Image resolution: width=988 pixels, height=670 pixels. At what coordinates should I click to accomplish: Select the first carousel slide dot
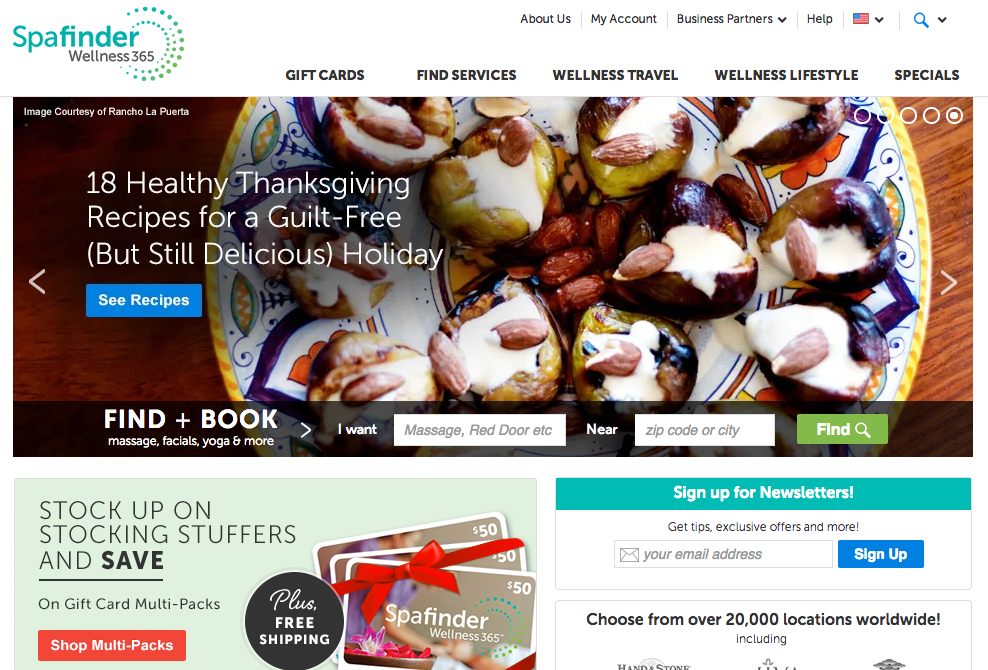tap(862, 115)
